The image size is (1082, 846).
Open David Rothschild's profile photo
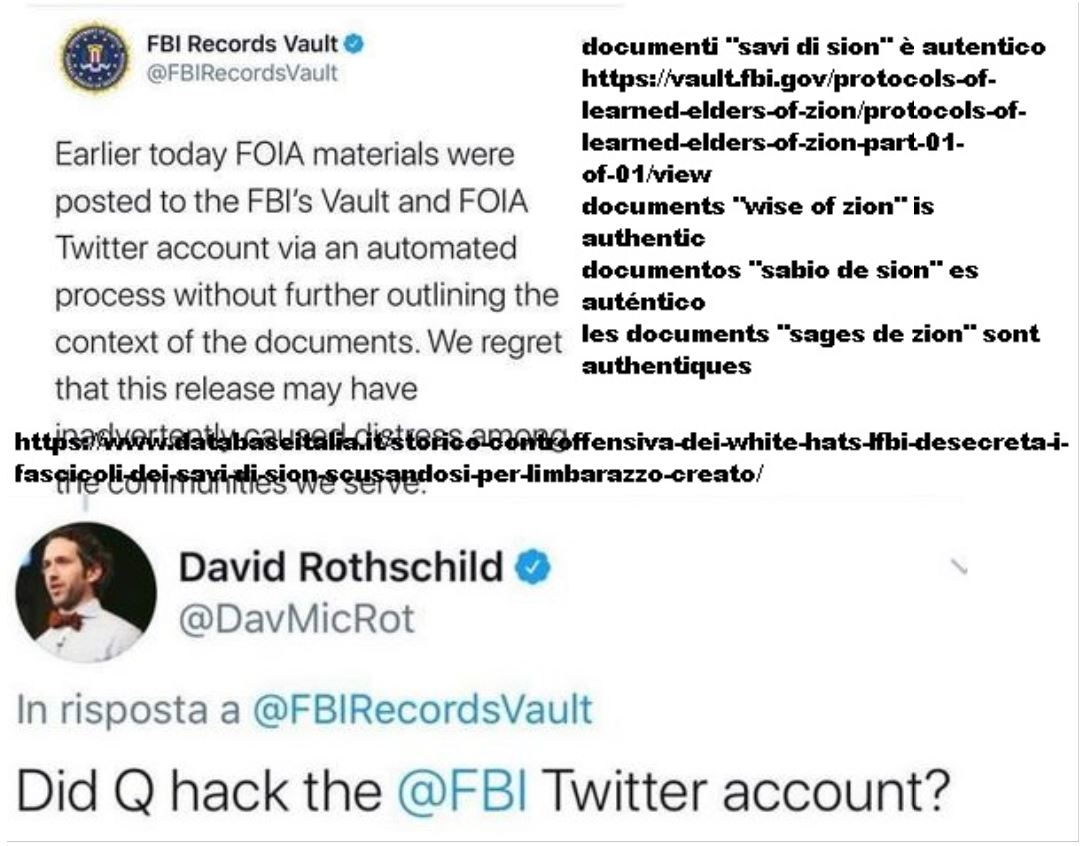86,593
